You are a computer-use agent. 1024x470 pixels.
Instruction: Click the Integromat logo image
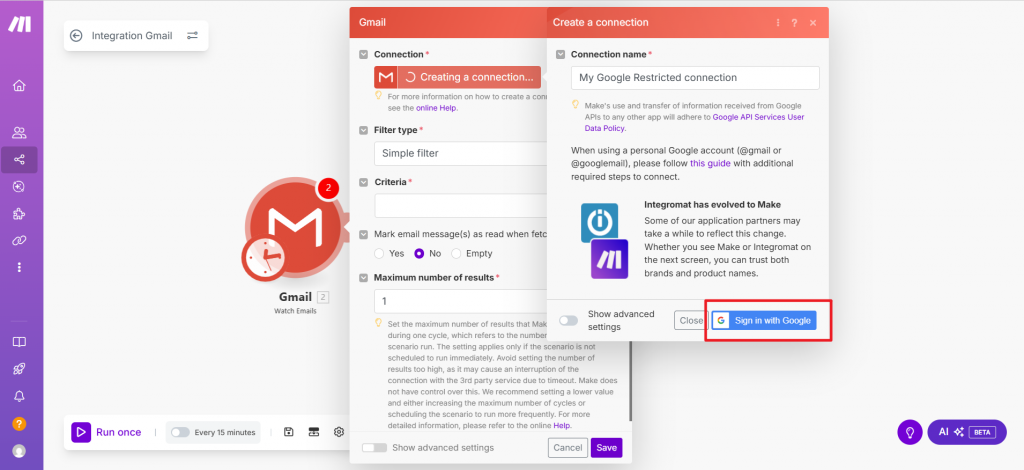(600, 223)
